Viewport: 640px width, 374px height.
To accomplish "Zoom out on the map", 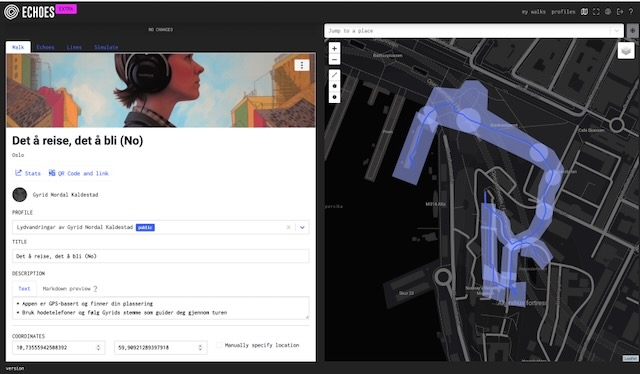I will [x=334, y=60].
